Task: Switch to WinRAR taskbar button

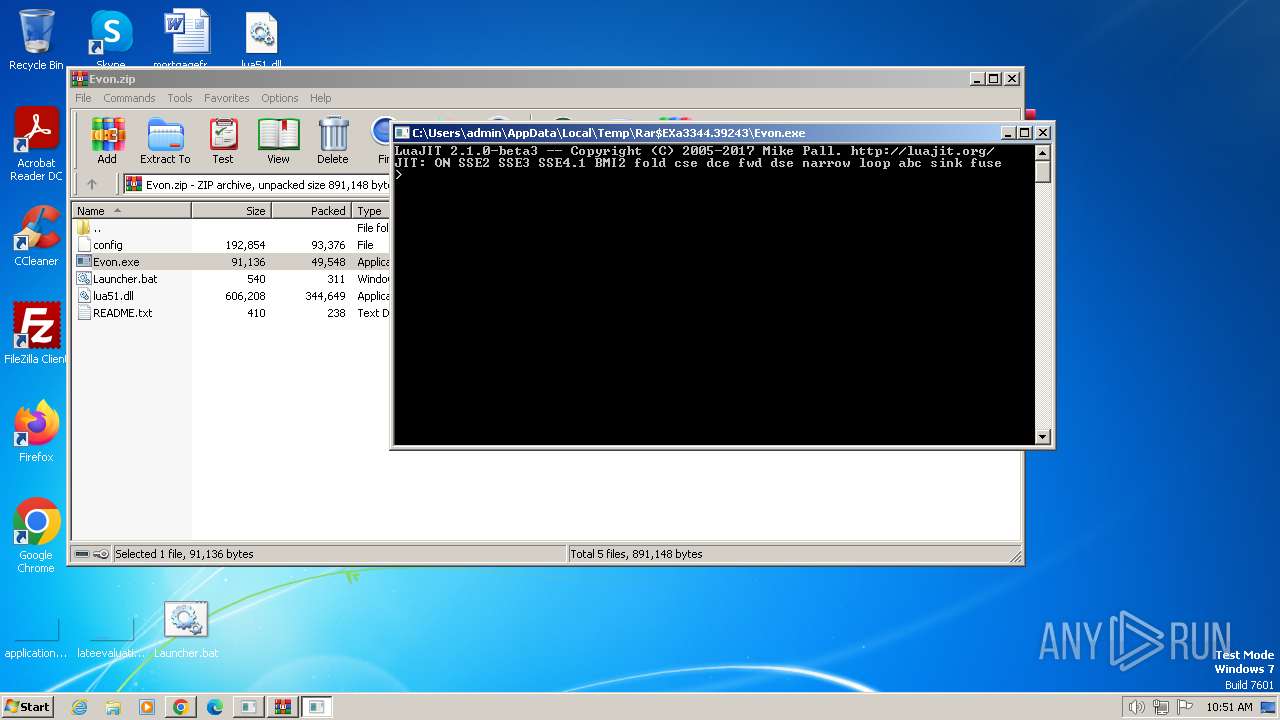Action: [282, 707]
